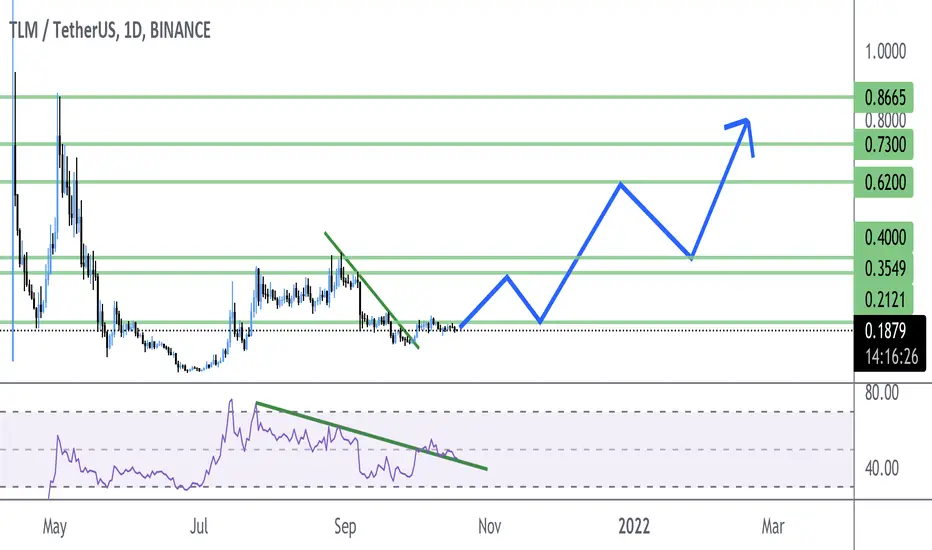Click the TLM / TetherUS chart title
Screen dimensions: 932x550
pyautogui.click(x=109, y=30)
